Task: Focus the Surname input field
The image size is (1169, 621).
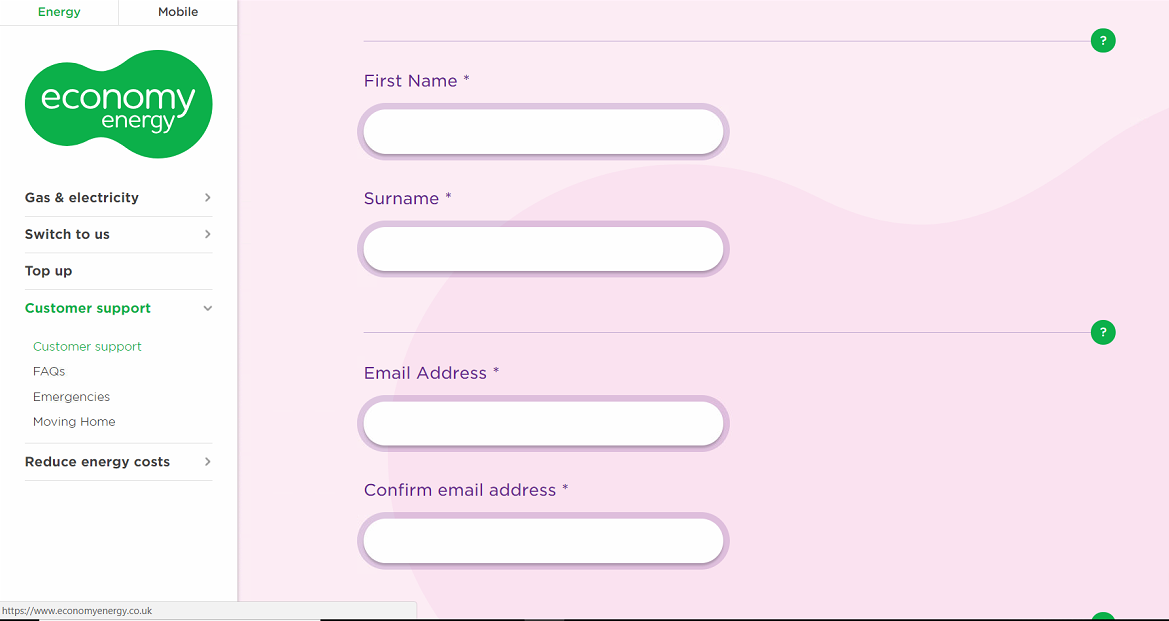Action: [x=543, y=249]
